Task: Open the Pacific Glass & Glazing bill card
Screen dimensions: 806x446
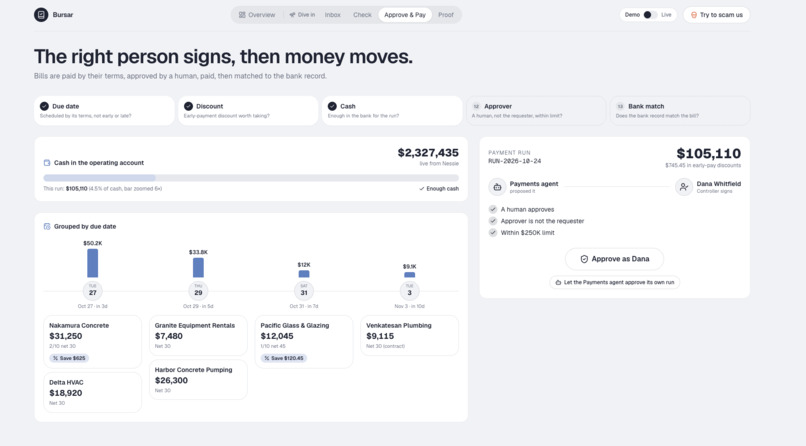Action: pos(304,342)
